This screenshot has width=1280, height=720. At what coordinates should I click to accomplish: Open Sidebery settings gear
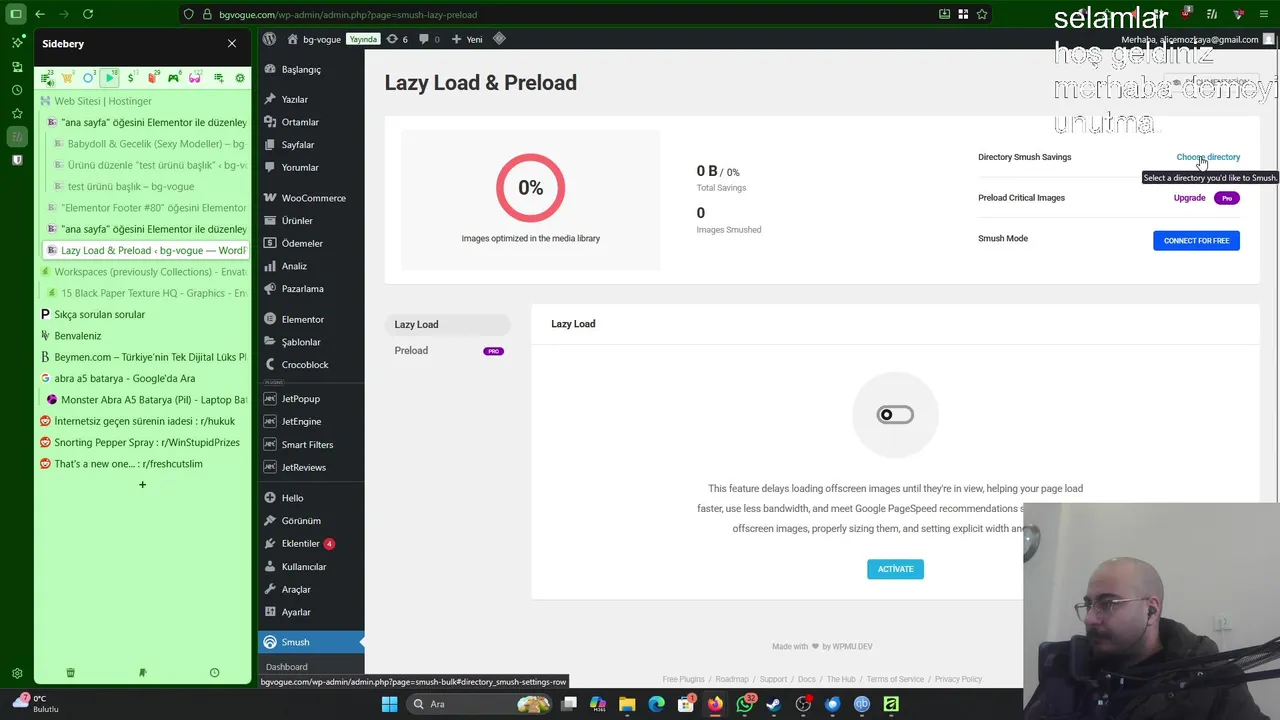[240, 78]
